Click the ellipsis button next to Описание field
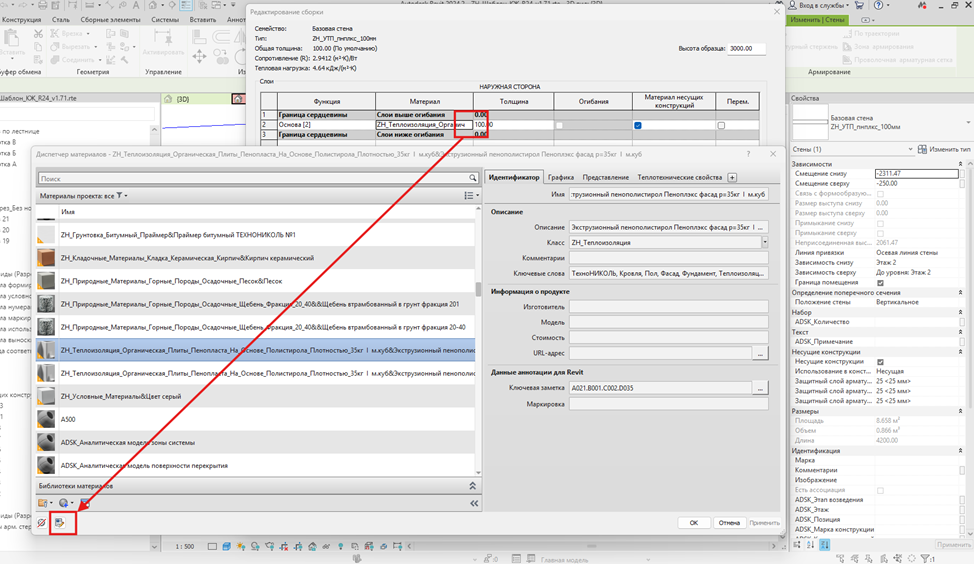The height and width of the screenshot is (564, 974). (760, 227)
